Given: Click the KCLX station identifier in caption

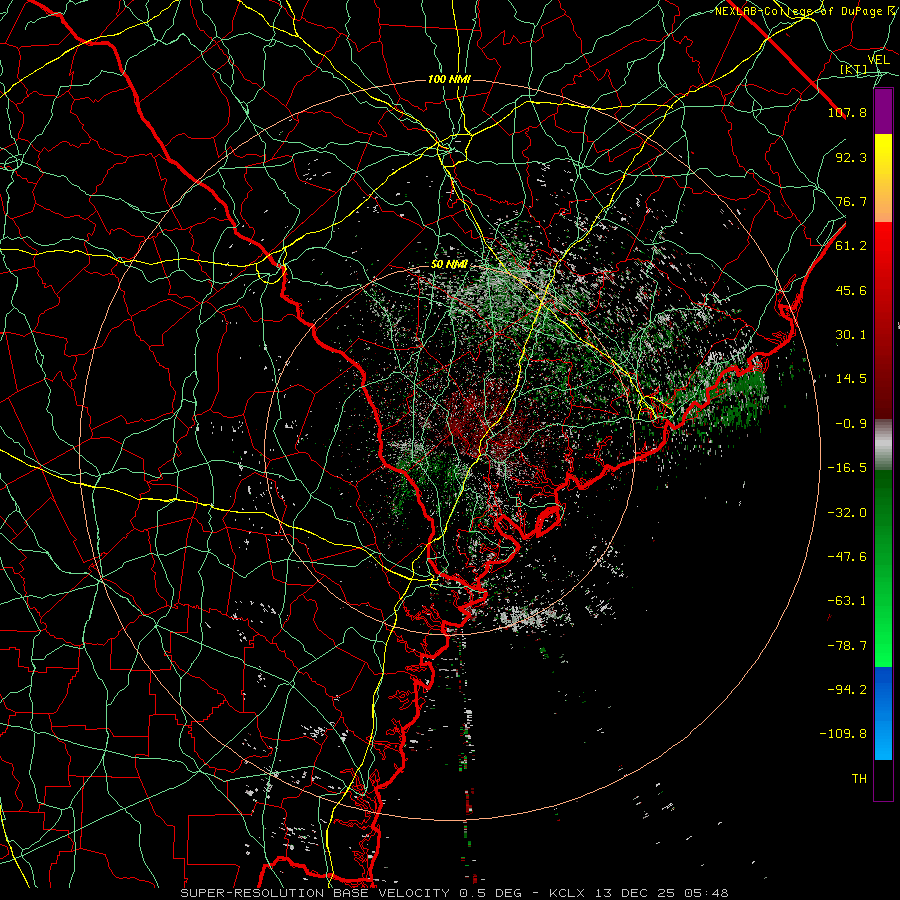Looking at the screenshot, I should 569,893.
